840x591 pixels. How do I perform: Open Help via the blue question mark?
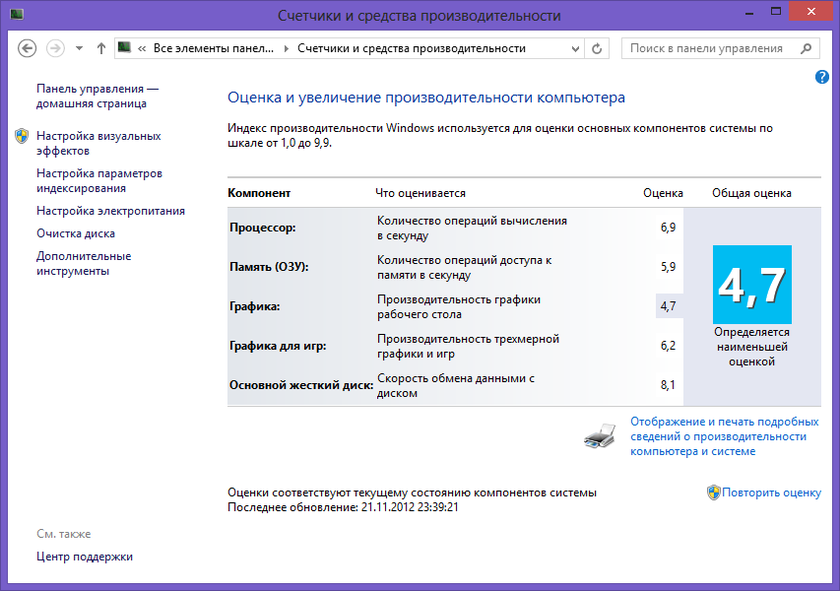(x=822, y=77)
